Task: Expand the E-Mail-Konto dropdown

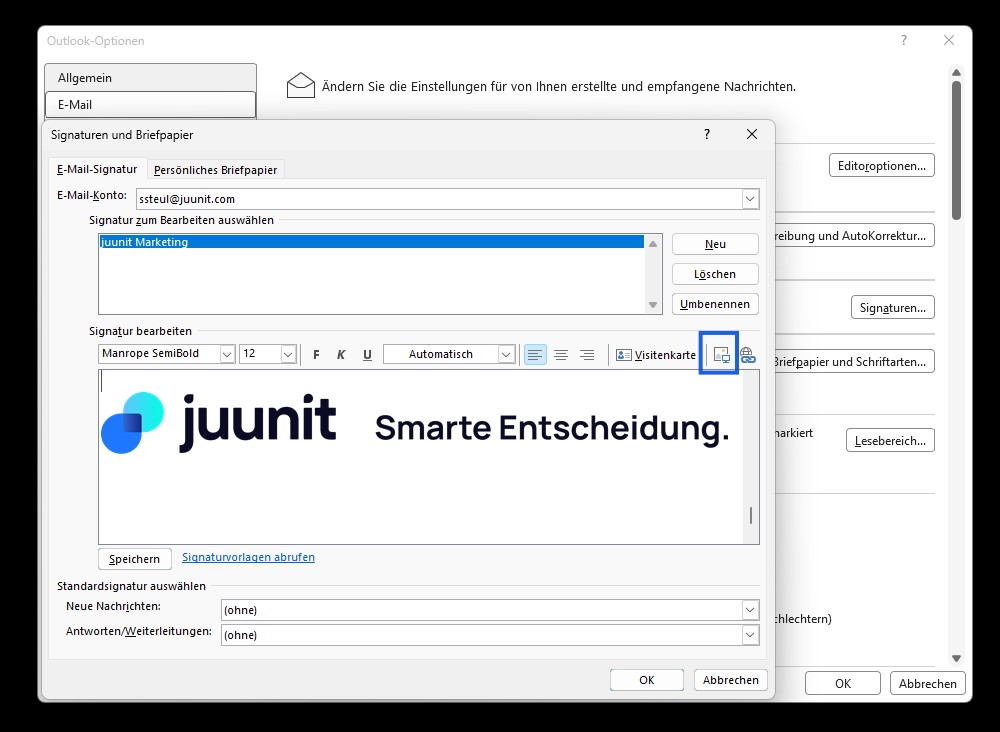Action: coord(750,199)
